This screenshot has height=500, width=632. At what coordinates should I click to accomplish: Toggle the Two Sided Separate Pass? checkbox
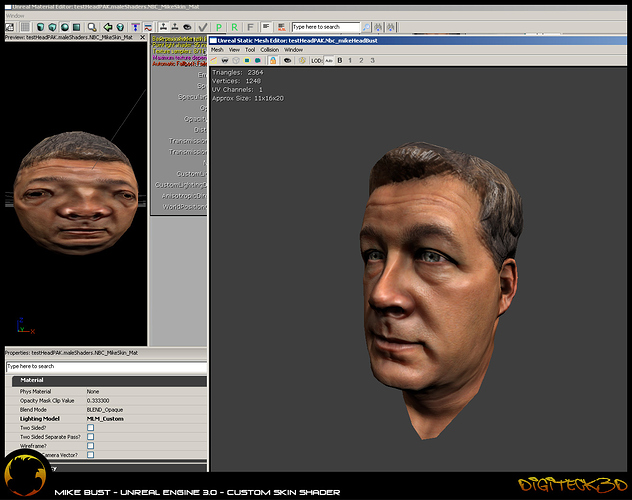click(90, 436)
